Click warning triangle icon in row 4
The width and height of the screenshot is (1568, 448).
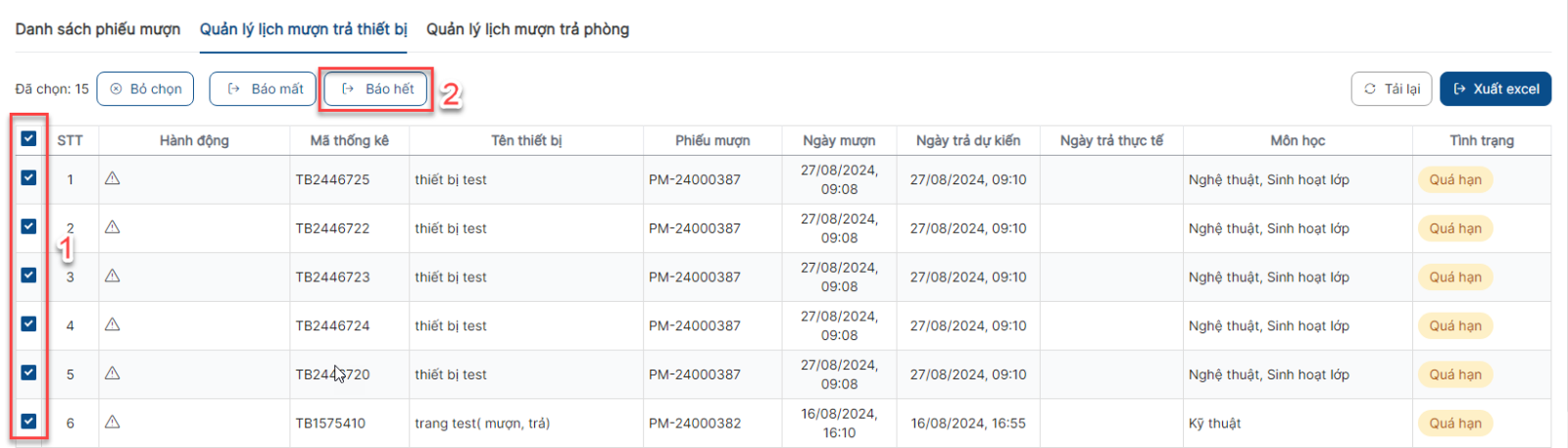(113, 324)
